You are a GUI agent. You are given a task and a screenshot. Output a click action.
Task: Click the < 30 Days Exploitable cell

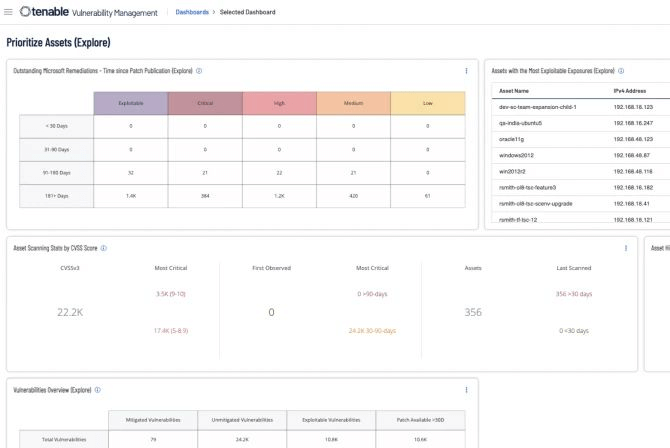click(x=131, y=126)
